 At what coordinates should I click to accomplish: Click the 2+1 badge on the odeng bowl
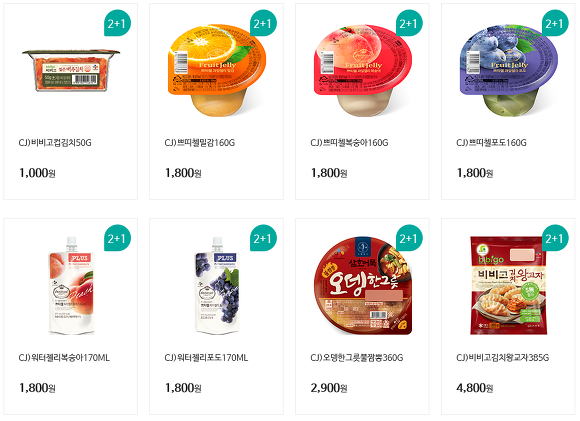click(409, 238)
